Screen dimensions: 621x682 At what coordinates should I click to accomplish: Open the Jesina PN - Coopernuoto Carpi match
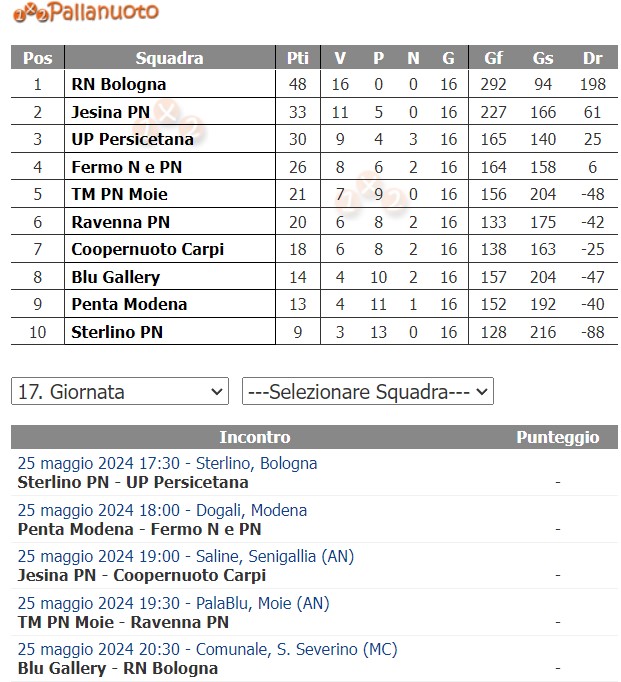(x=142, y=575)
